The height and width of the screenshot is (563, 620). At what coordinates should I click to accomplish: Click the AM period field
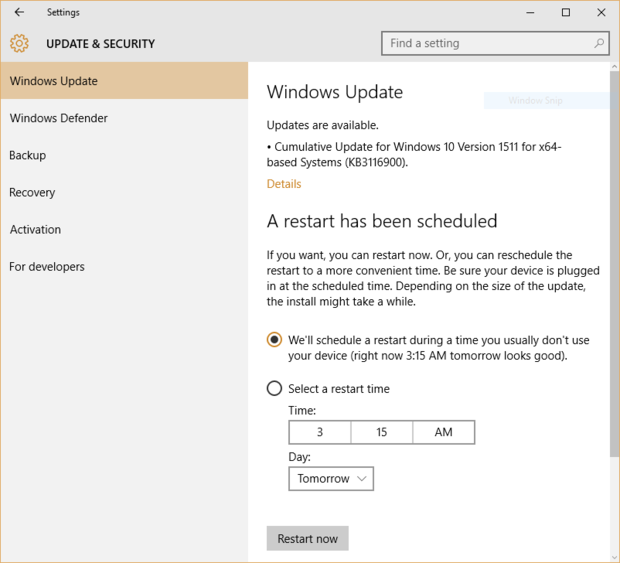[444, 432]
